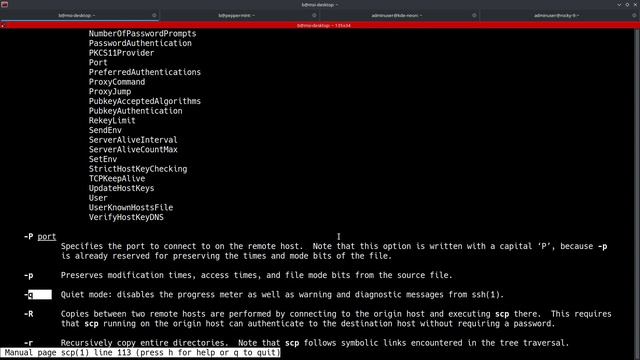Click the VerifyHostKeyDNS entry

pos(126,218)
